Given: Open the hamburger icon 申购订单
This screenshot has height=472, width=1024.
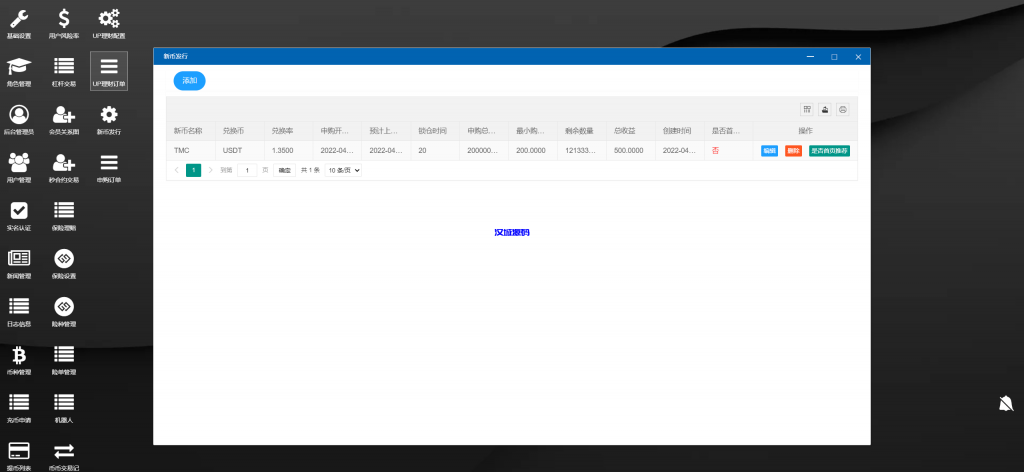Looking at the screenshot, I should coord(108,168).
